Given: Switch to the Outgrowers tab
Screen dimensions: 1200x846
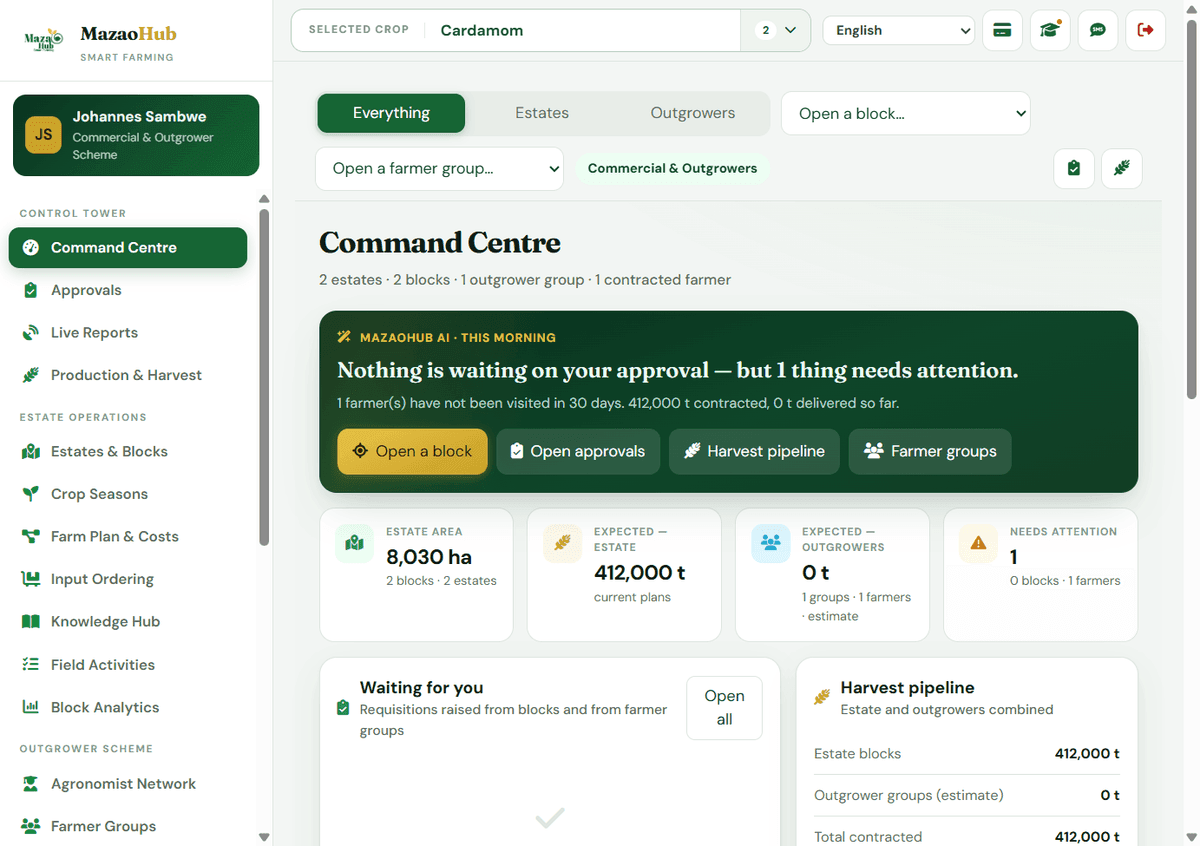Looking at the screenshot, I should click(693, 113).
